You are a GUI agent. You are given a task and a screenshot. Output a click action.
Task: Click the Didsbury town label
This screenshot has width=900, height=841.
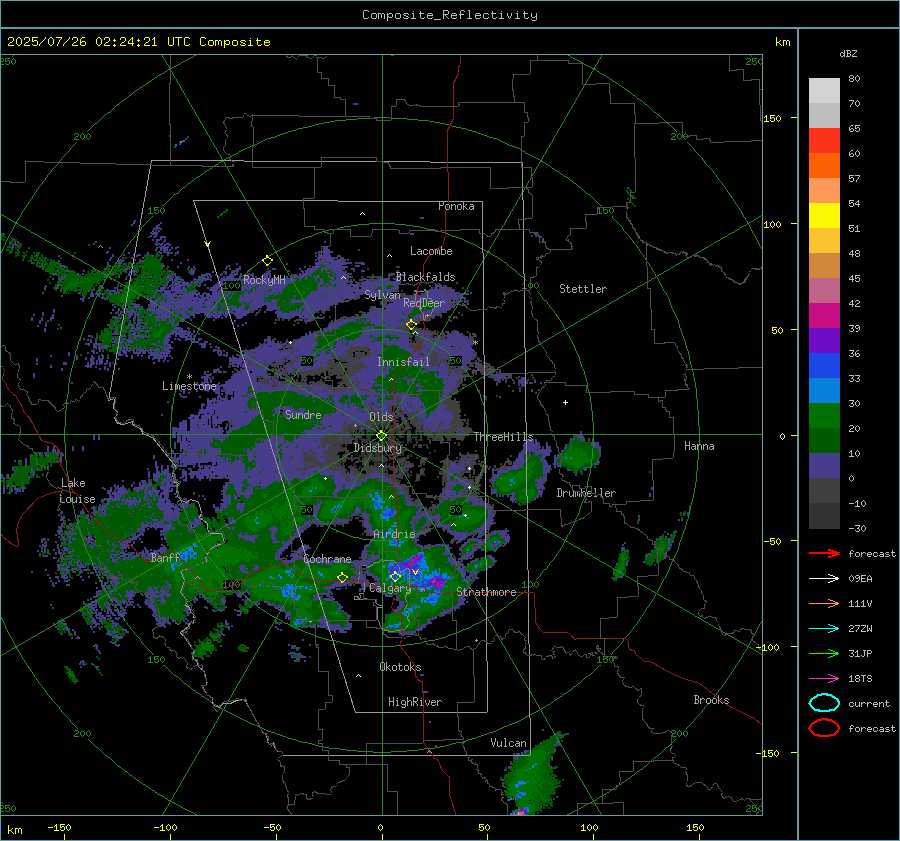coord(377,448)
